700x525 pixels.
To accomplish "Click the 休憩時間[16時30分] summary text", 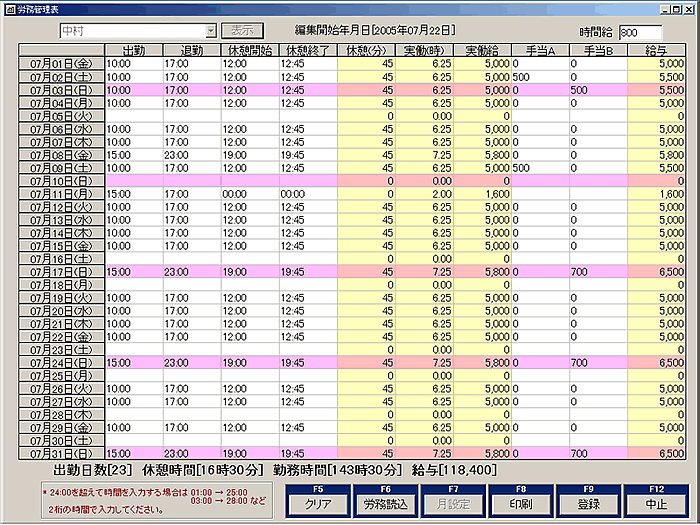I will tap(202, 470).
